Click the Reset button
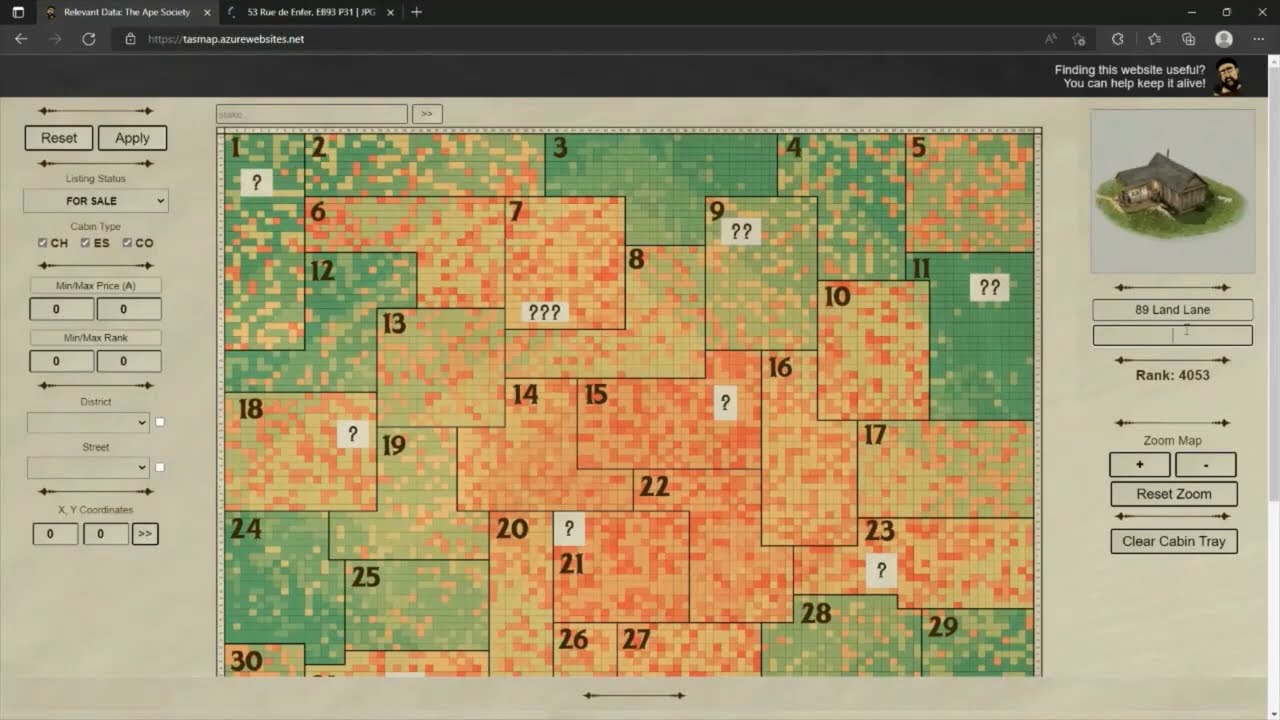The height and width of the screenshot is (720, 1280). pyautogui.click(x=59, y=138)
